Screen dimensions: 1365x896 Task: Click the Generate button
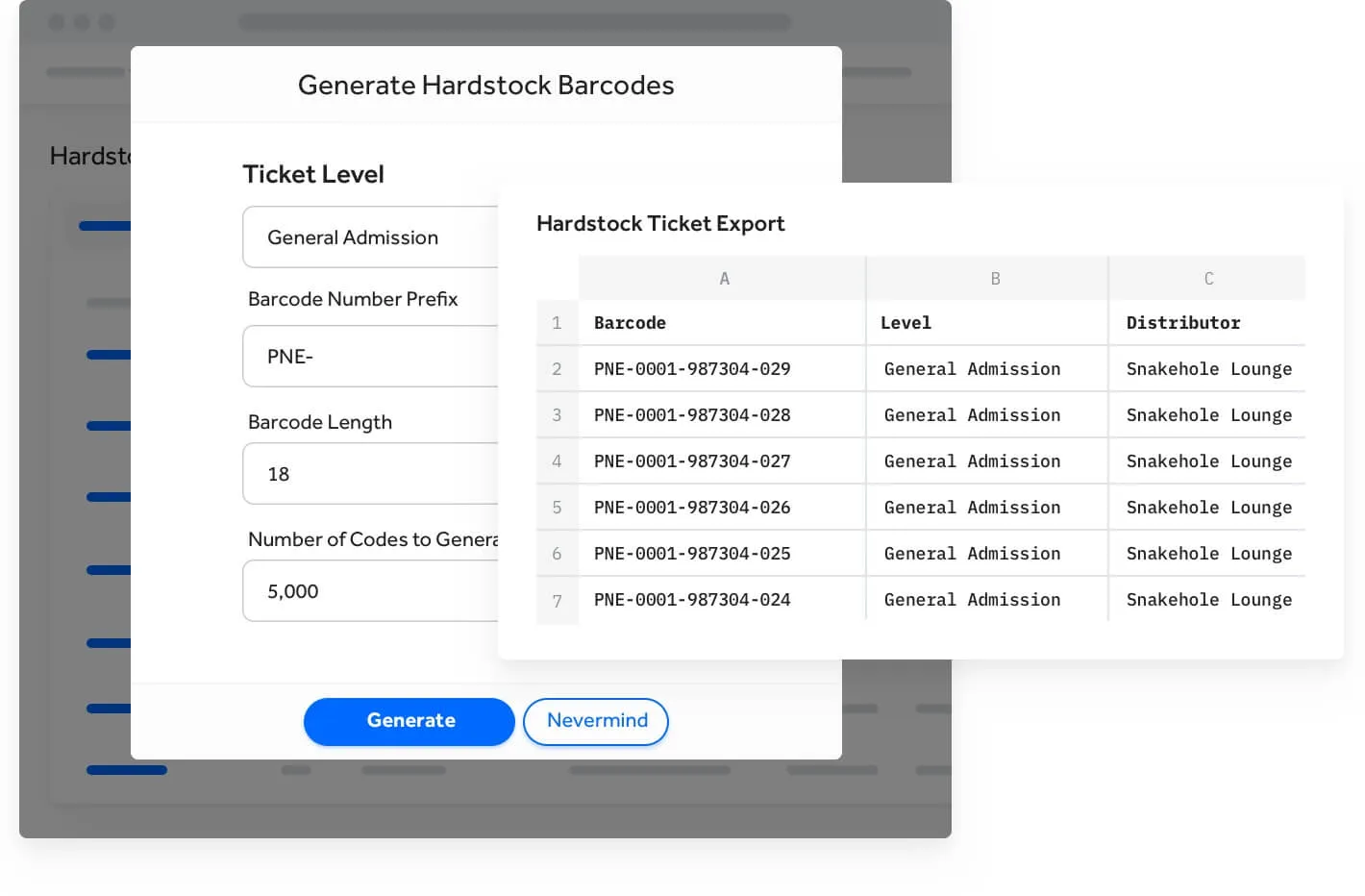tap(409, 721)
